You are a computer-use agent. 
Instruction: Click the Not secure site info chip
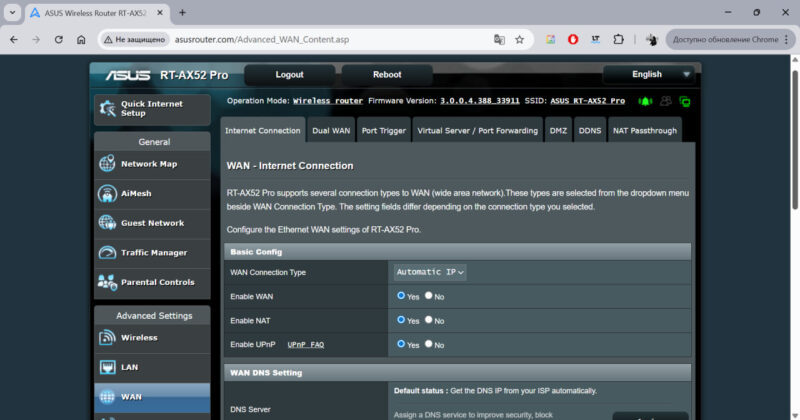(x=134, y=39)
